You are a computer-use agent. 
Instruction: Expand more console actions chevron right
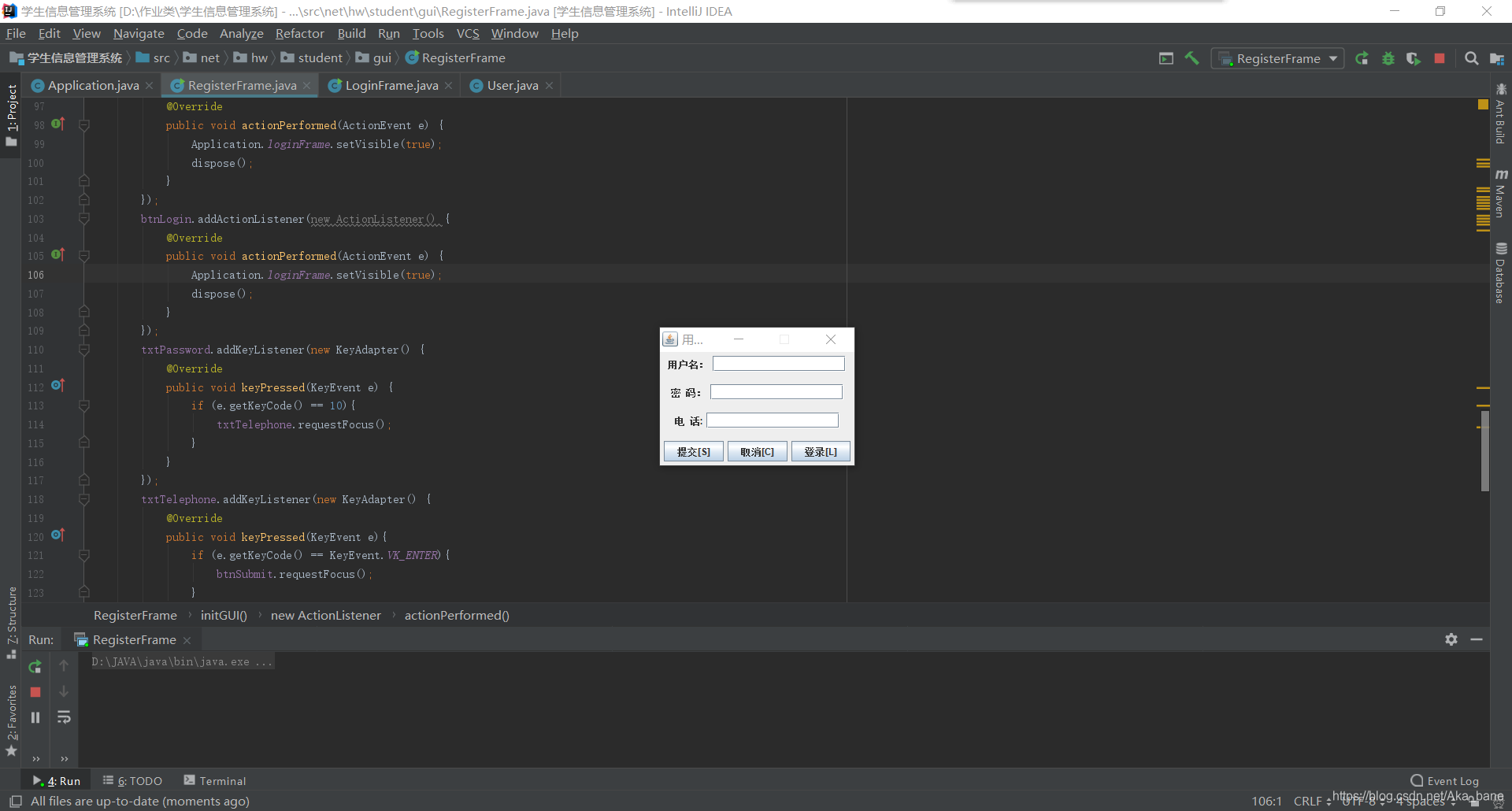click(64, 759)
